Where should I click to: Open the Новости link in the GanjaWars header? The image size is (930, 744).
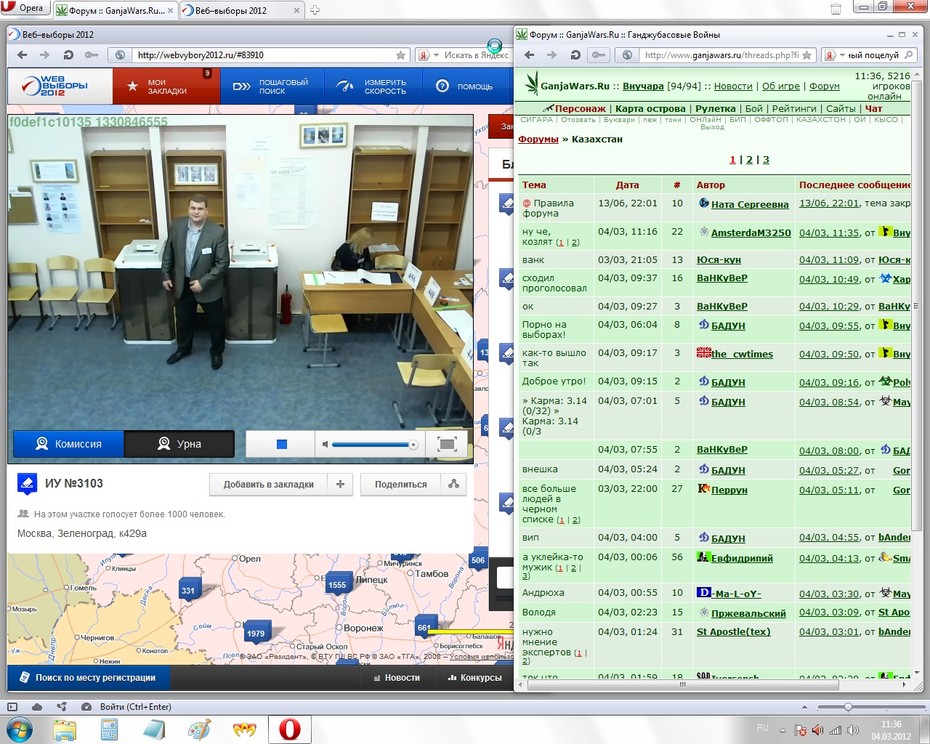tap(732, 86)
